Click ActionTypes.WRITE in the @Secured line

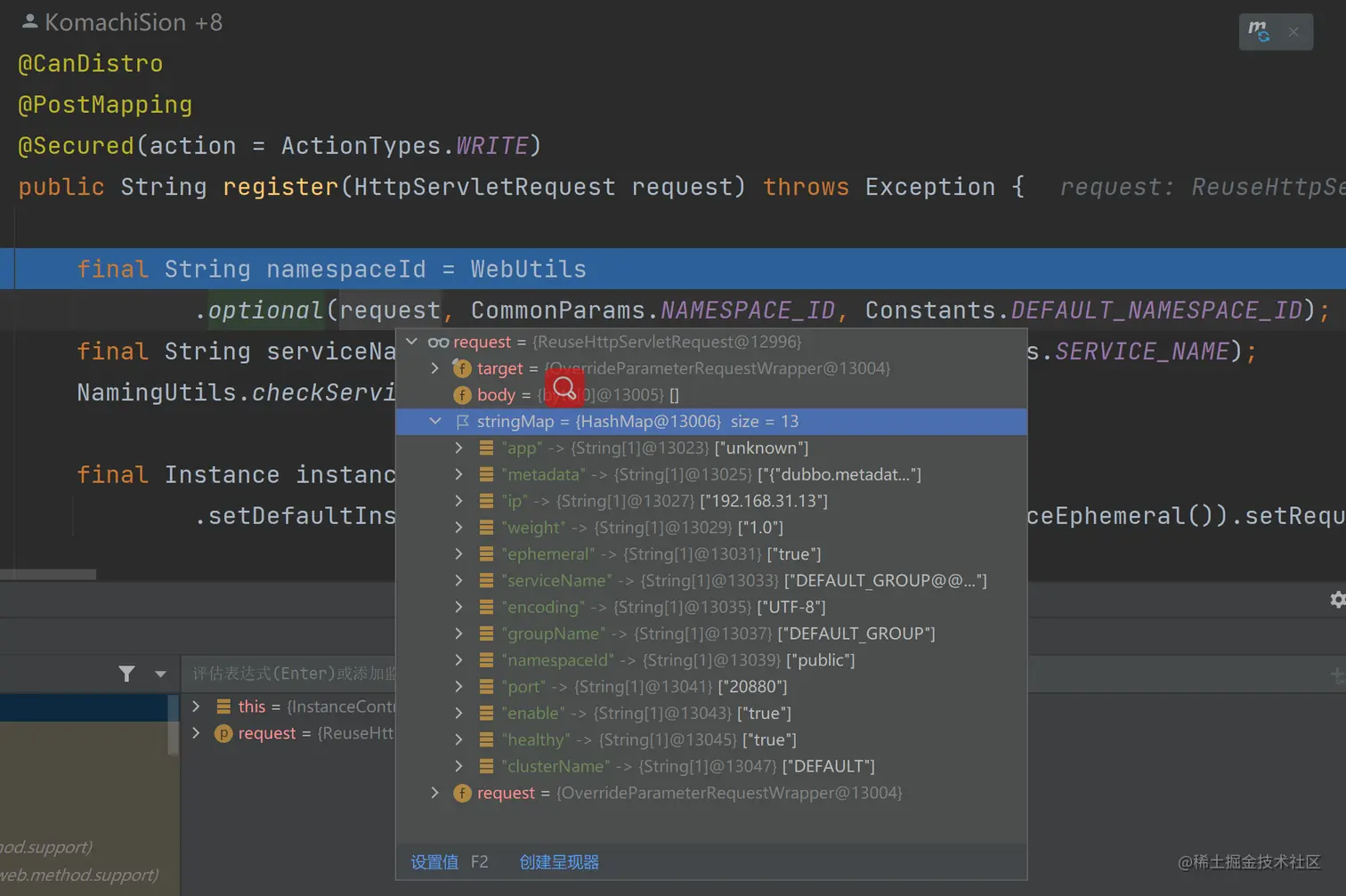tap(405, 146)
